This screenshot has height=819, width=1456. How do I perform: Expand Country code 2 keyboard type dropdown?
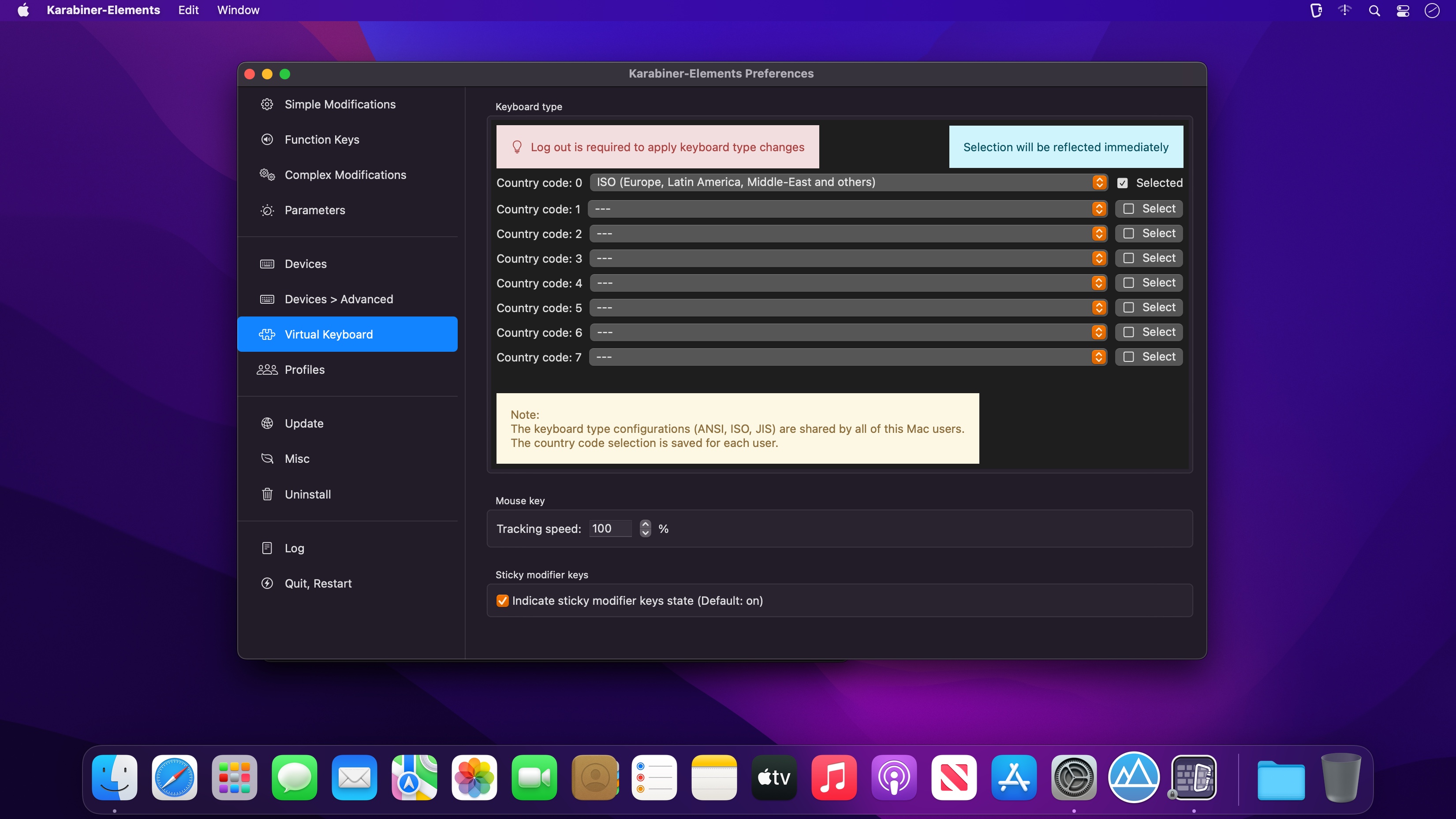tap(1099, 233)
